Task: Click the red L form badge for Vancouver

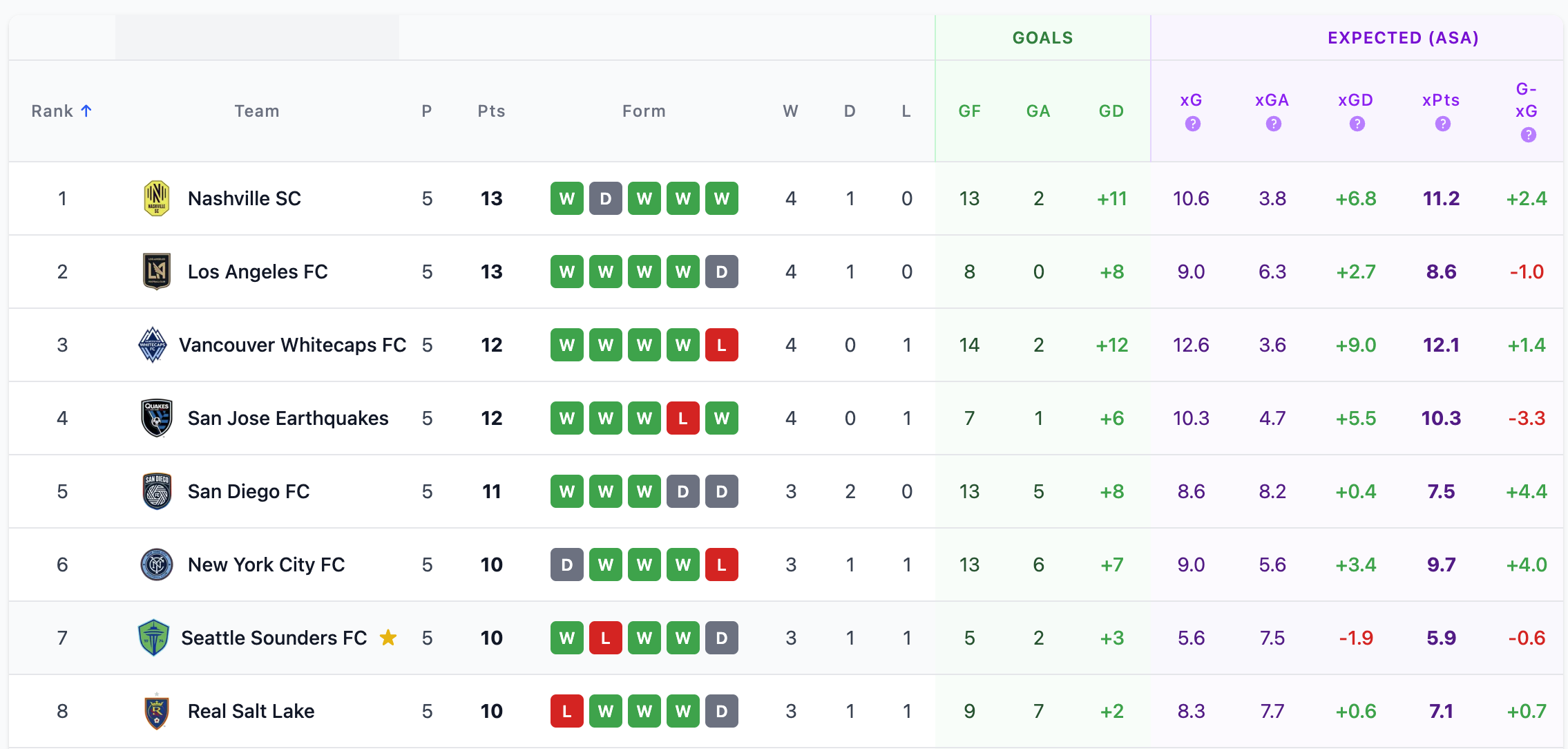Action: point(721,345)
